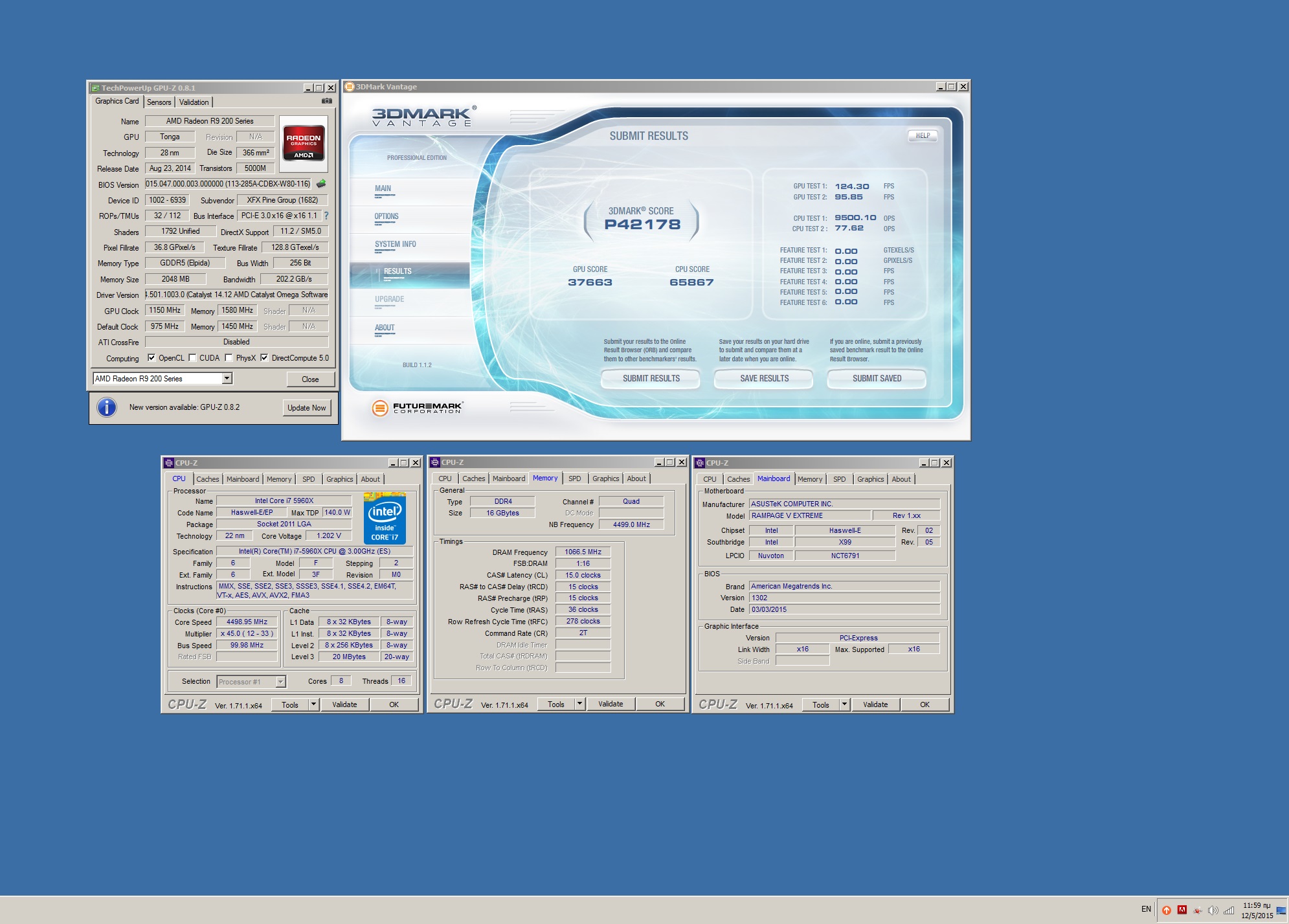1289x924 pixels.
Task: Click Update Now in GPU-Z
Action: click(x=307, y=408)
